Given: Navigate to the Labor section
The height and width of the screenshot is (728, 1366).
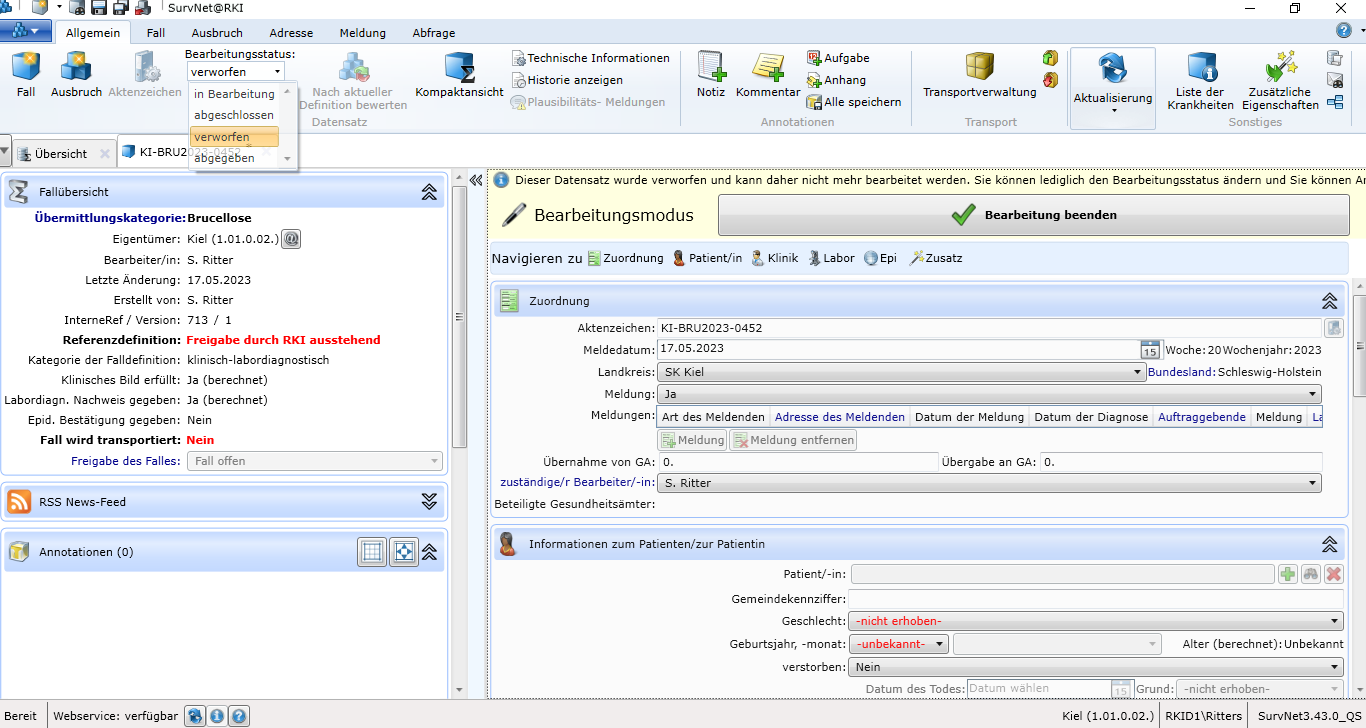Looking at the screenshot, I should [831, 258].
